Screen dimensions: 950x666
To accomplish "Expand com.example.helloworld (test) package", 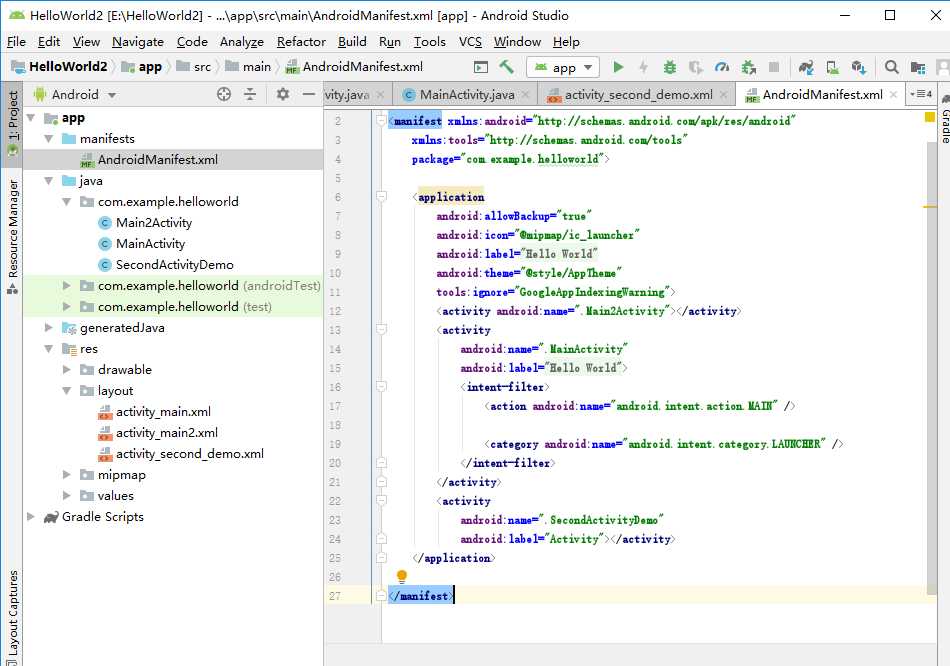I will [x=67, y=307].
